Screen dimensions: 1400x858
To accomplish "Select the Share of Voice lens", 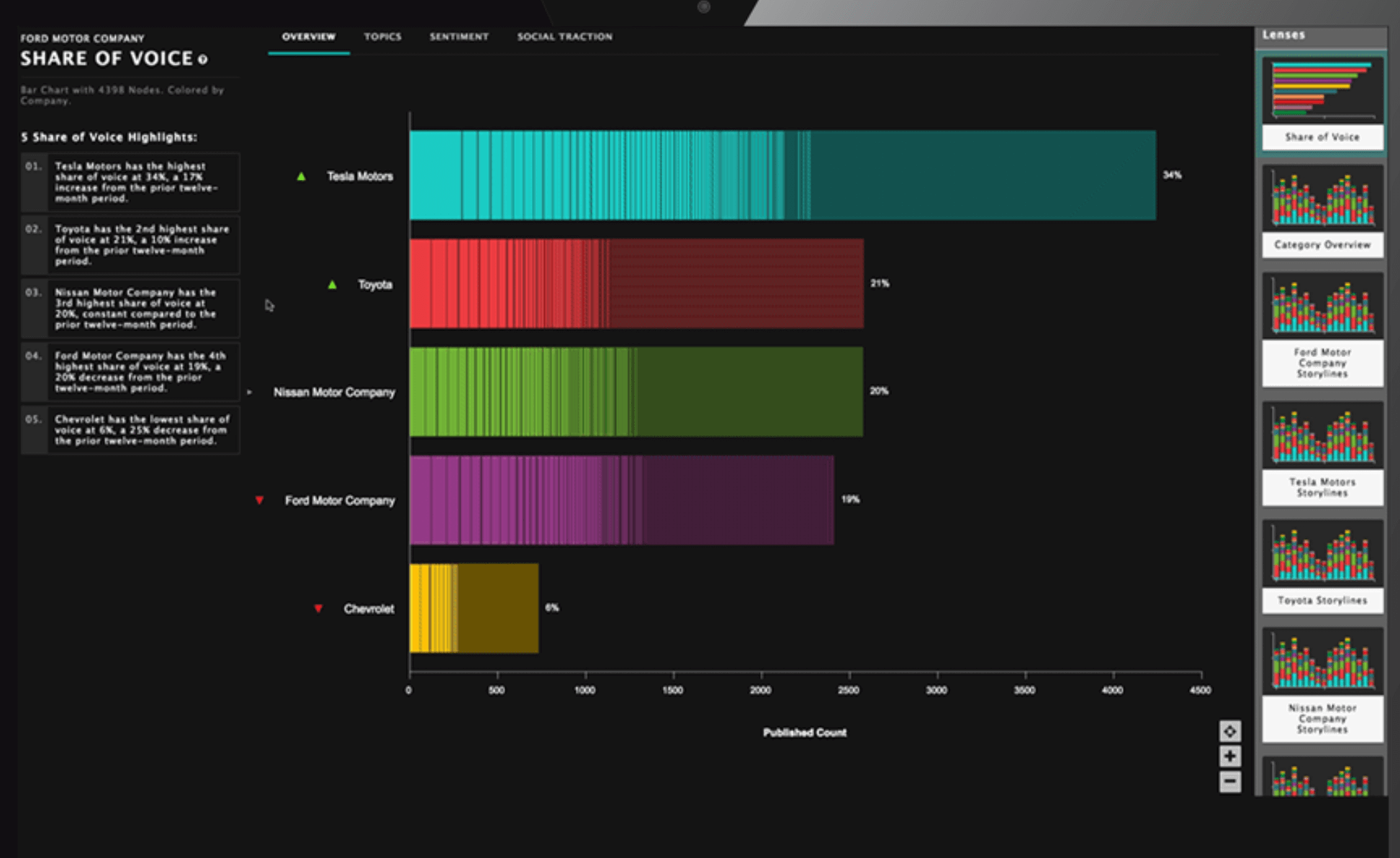I will pyautogui.click(x=1322, y=101).
